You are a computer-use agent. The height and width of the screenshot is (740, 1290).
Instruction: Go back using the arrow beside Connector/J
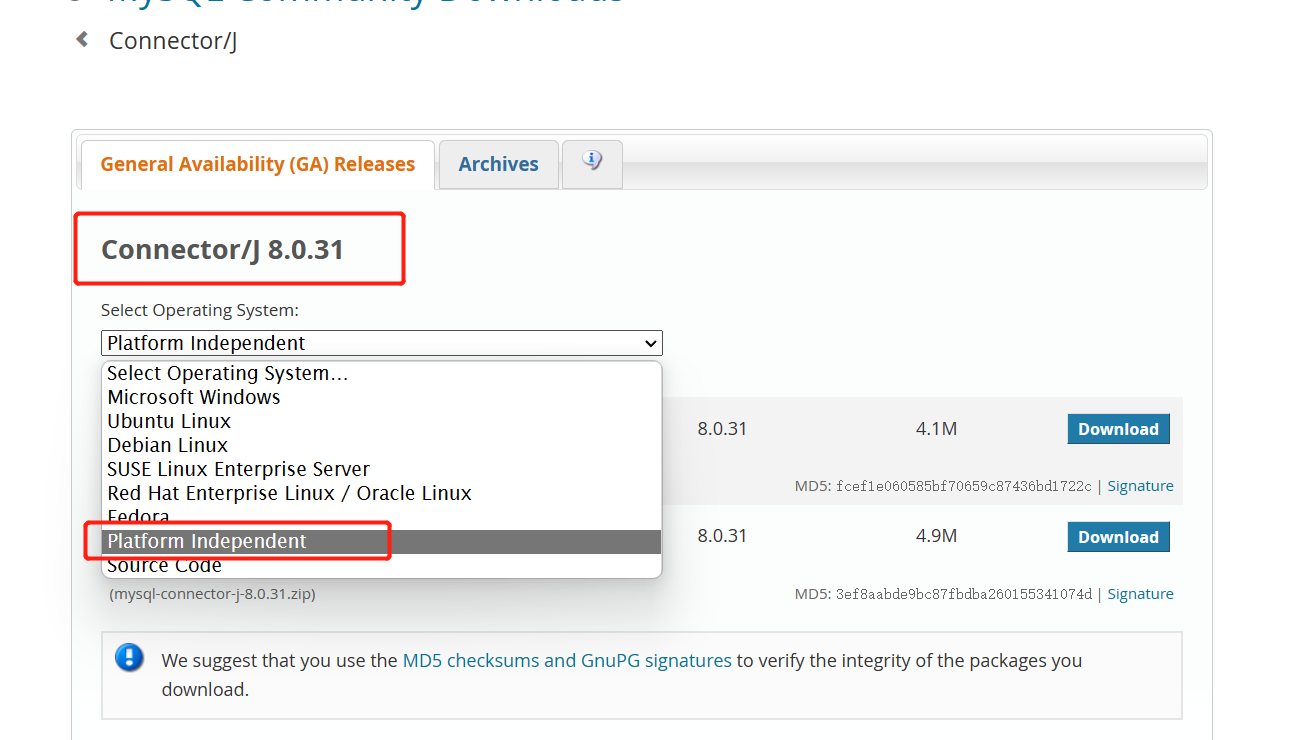pyautogui.click(x=82, y=40)
